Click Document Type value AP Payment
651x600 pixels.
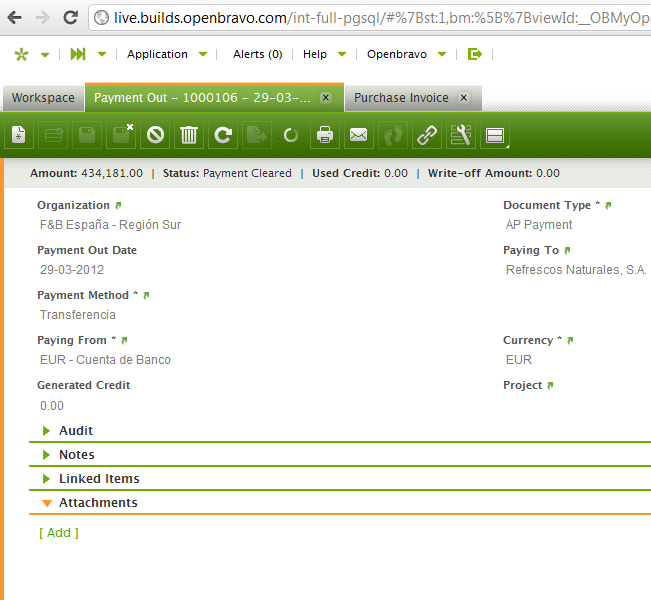pyautogui.click(x=539, y=225)
